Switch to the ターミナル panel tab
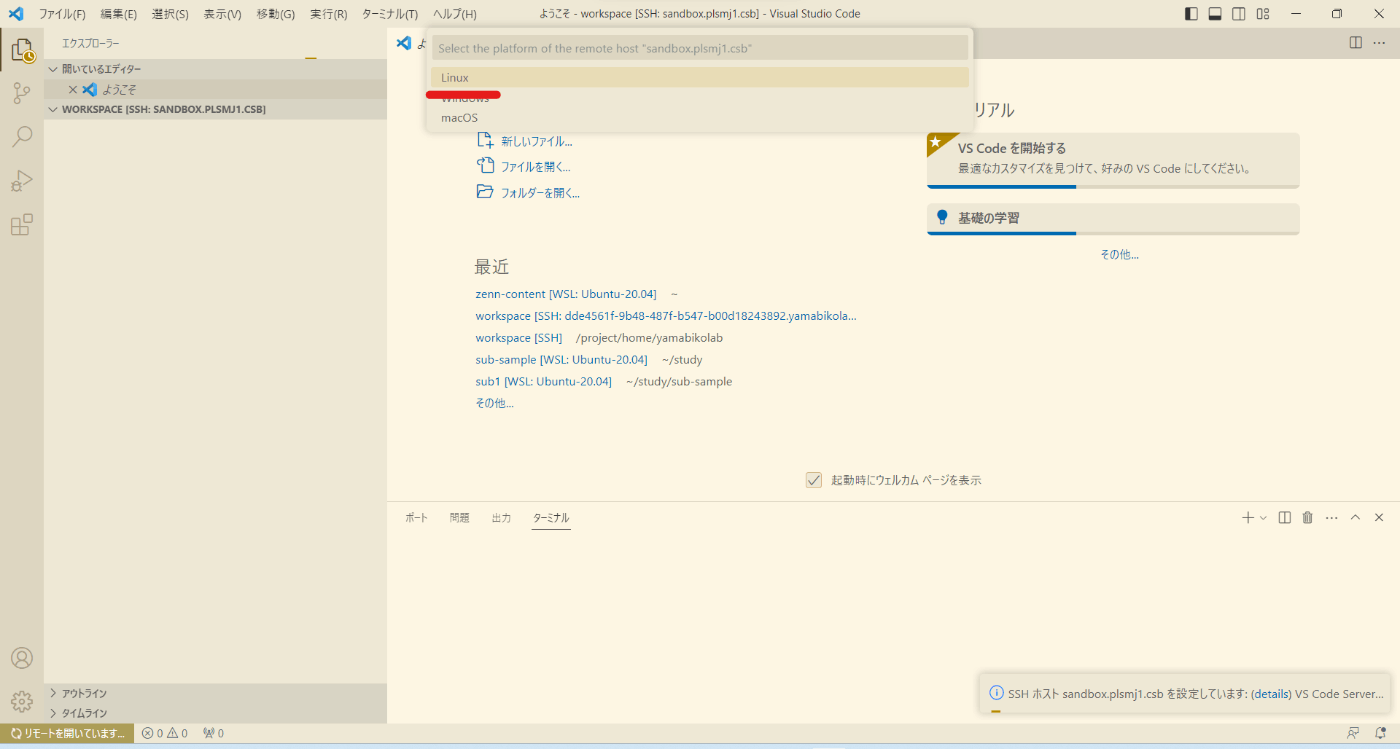1400x749 pixels. [551, 517]
